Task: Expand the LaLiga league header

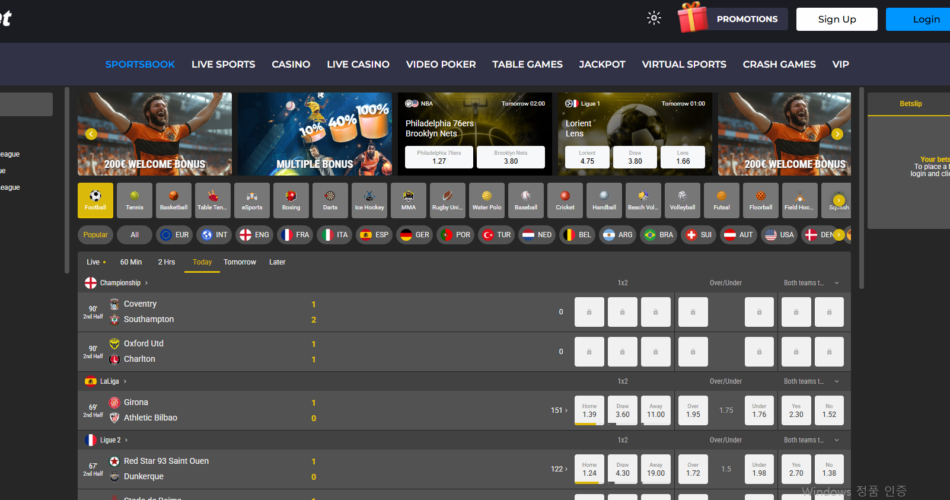Action: coord(112,381)
